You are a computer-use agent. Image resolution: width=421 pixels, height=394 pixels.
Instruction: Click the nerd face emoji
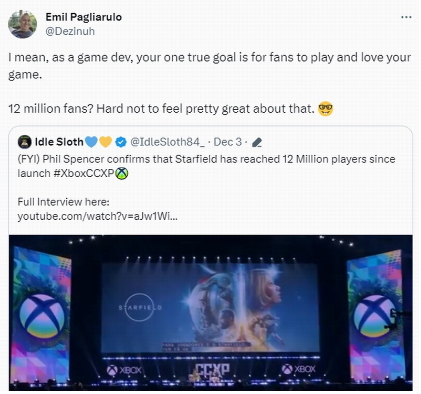[x=325, y=109]
